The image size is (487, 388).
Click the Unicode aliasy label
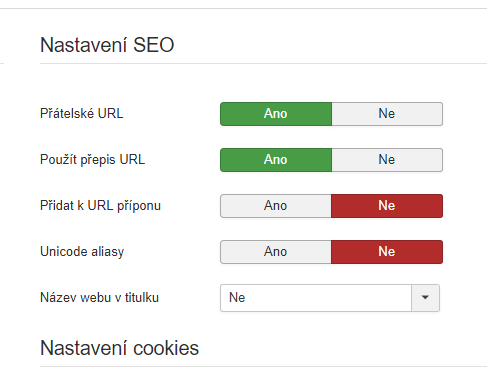tap(82, 252)
